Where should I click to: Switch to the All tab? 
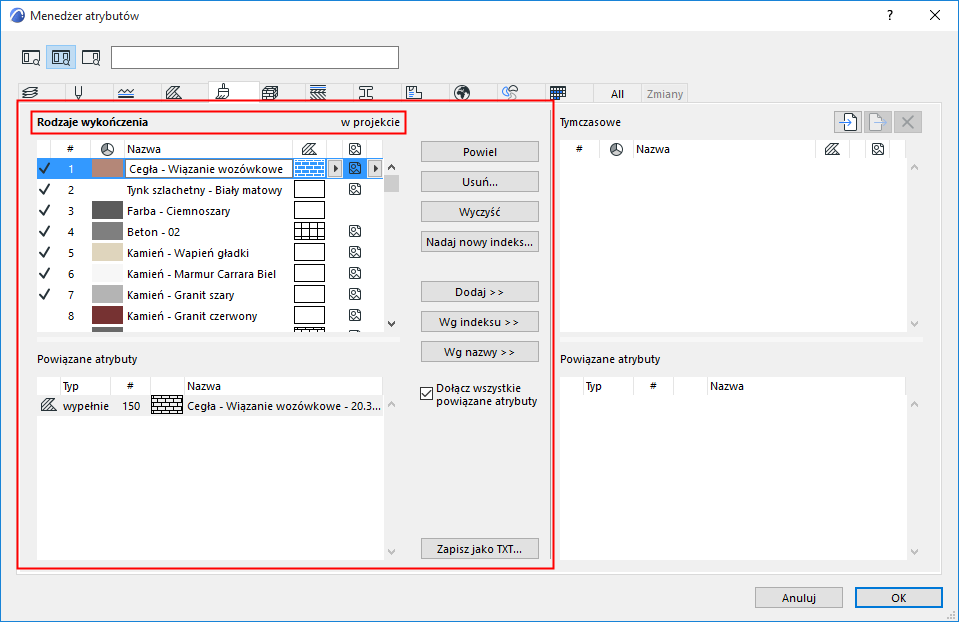click(617, 94)
